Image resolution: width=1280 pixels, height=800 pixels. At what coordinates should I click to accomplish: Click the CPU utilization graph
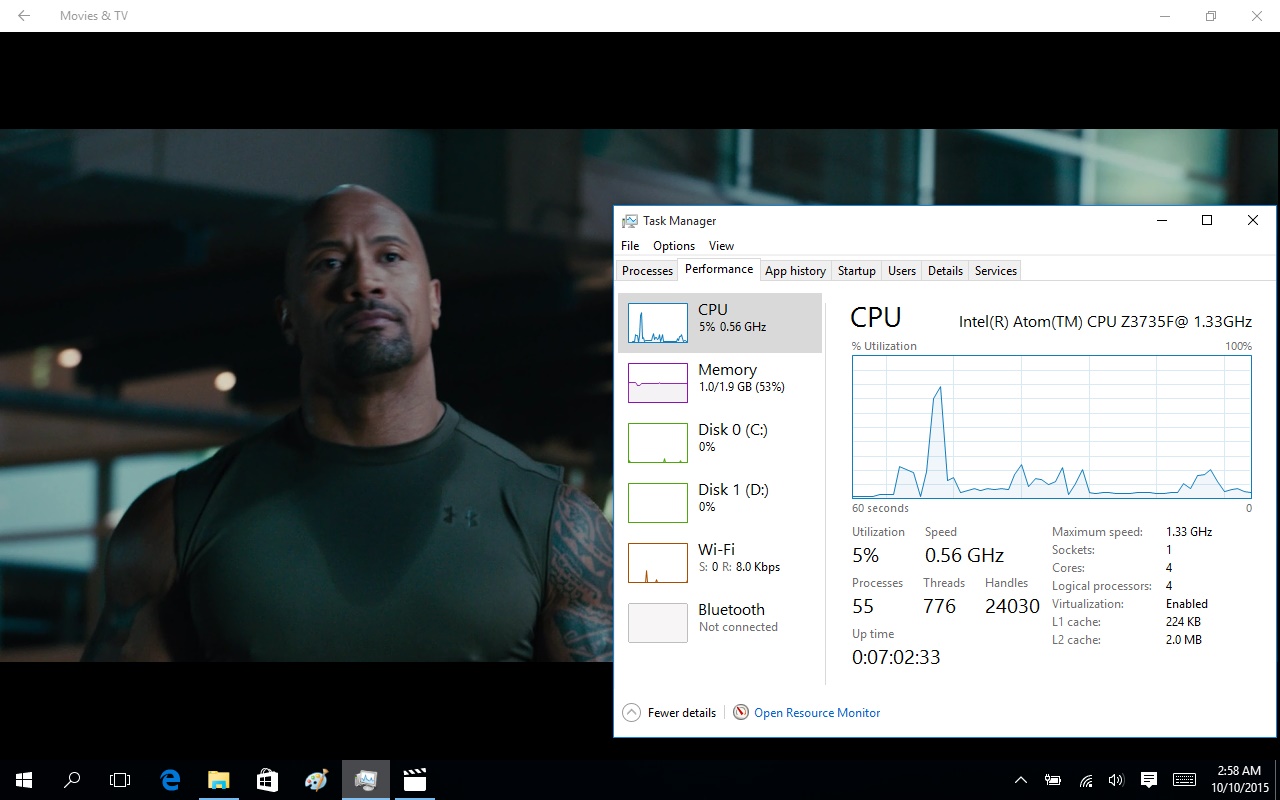tap(1051, 427)
